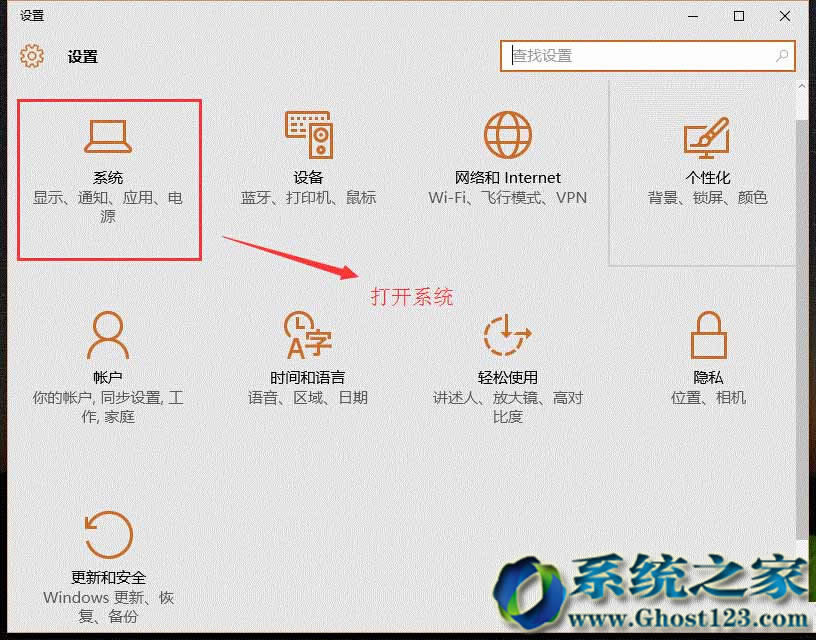Viewport: 816px width, 640px height.
Task: Click the settings gear icon beside 设置
Action: click(x=32, y=57)
